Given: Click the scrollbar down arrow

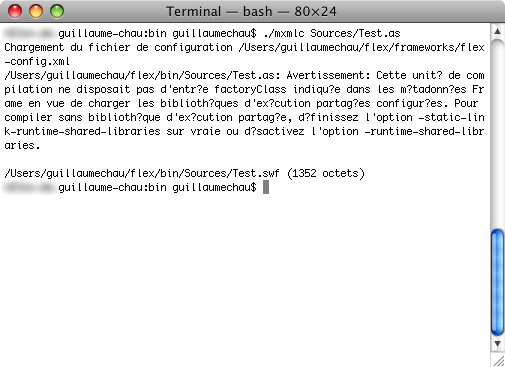Looking at the screenshot, I should pos(497,344).
